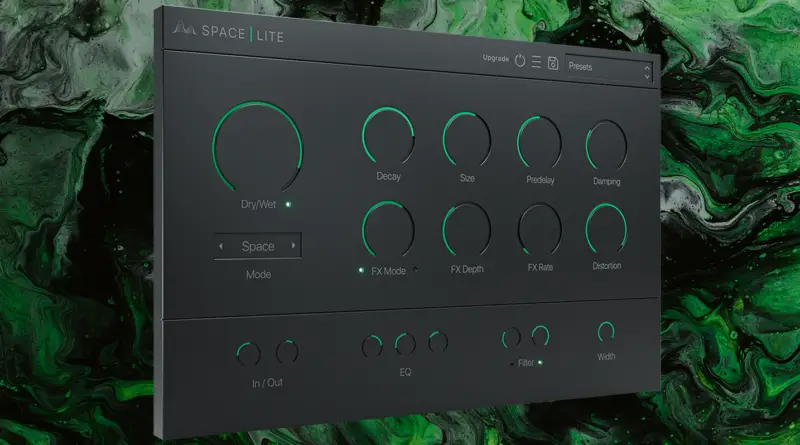Image resolution: width=800 pixels, height=445 pixels.
Task: Click the Space mode selector field
Action: 258,246
